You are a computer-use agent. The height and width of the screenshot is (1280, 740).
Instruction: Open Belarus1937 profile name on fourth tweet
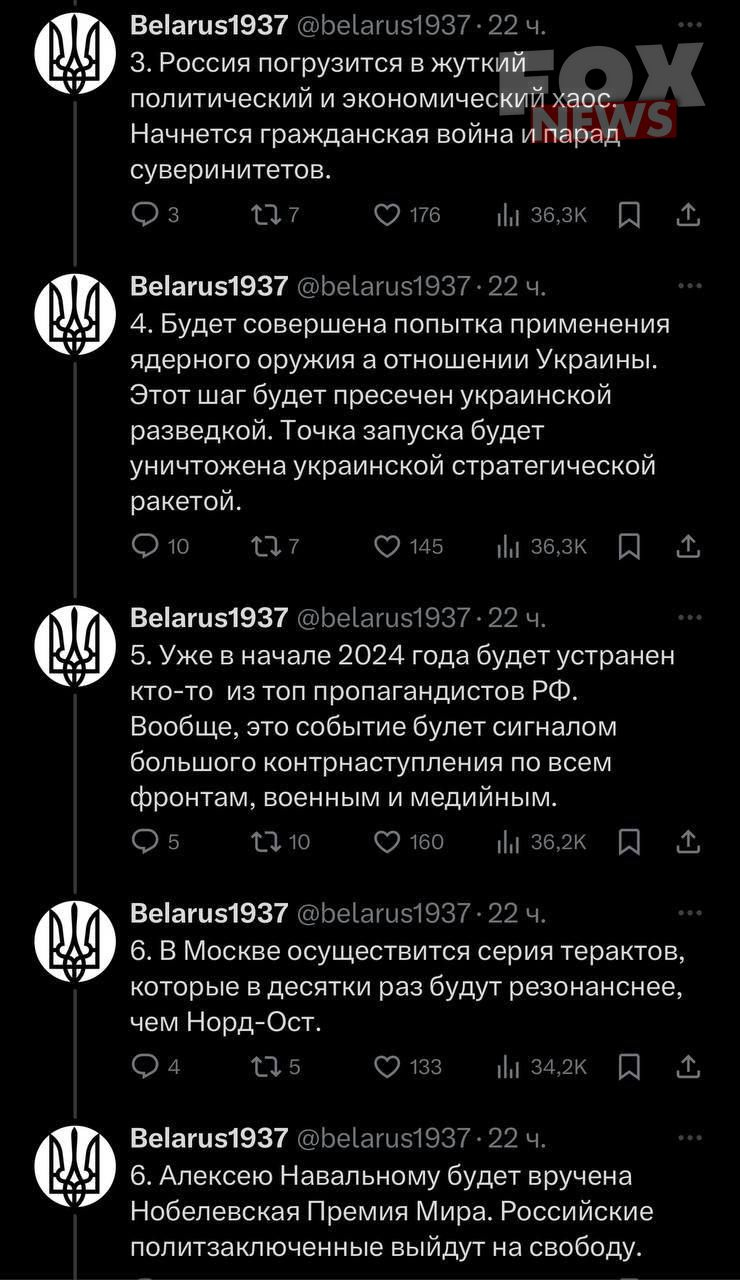pos(209,913)
